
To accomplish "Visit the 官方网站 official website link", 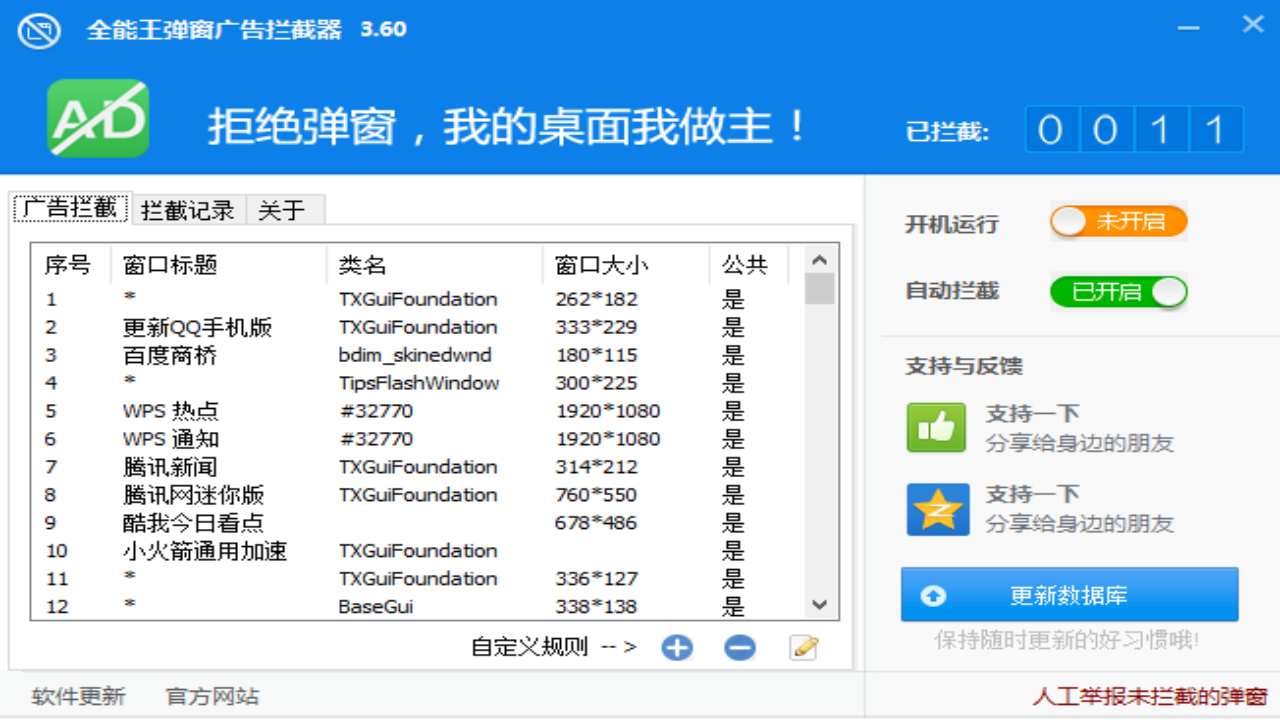I will pos(210,698).
